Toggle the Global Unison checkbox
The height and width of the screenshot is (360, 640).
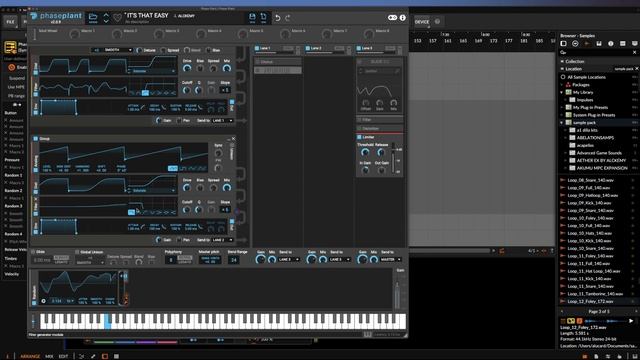coord(77,252)
